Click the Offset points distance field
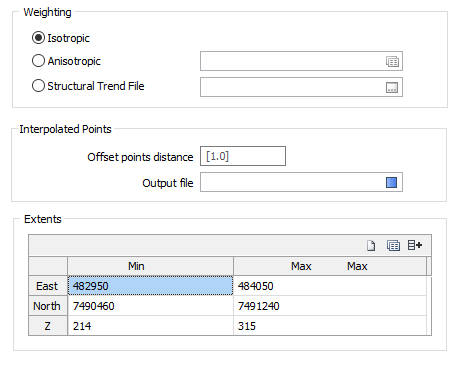Screen dimensions: 459x368 (x=243, y=156)
